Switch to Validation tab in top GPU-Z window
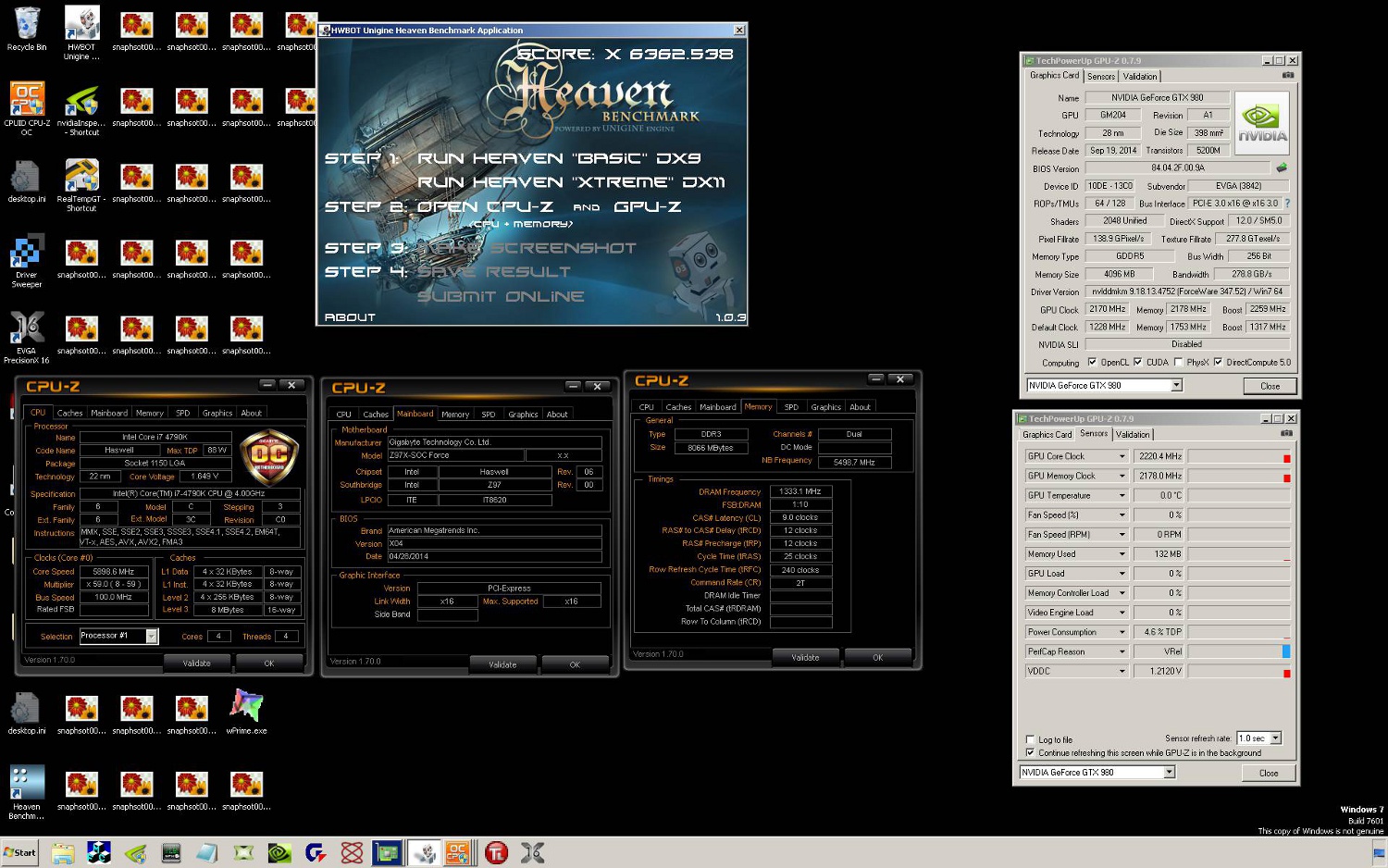 pyautogui.click(x=1139, y=76)
